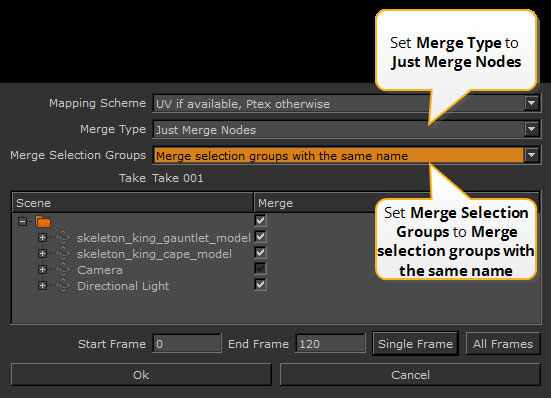This screenshot has height=398, width=551.
Task: Open the Merge Selection Groups dropdown
Action: click(x=532, y=155)
